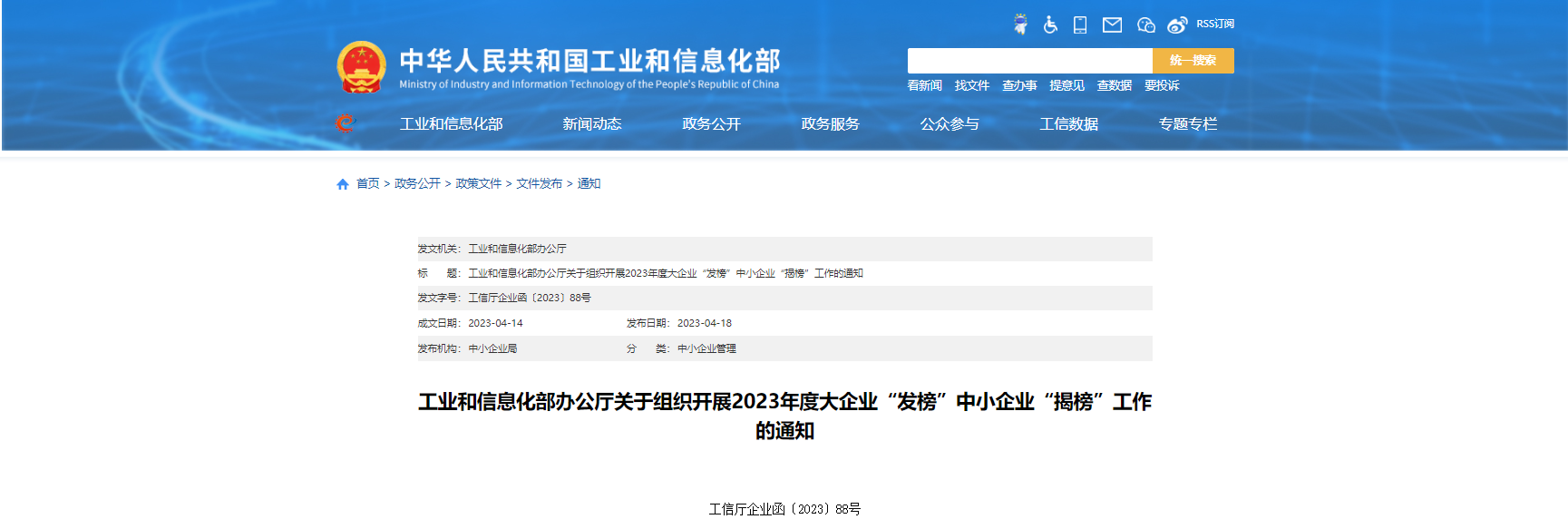Open the 要投诉 quick link

1162,85
